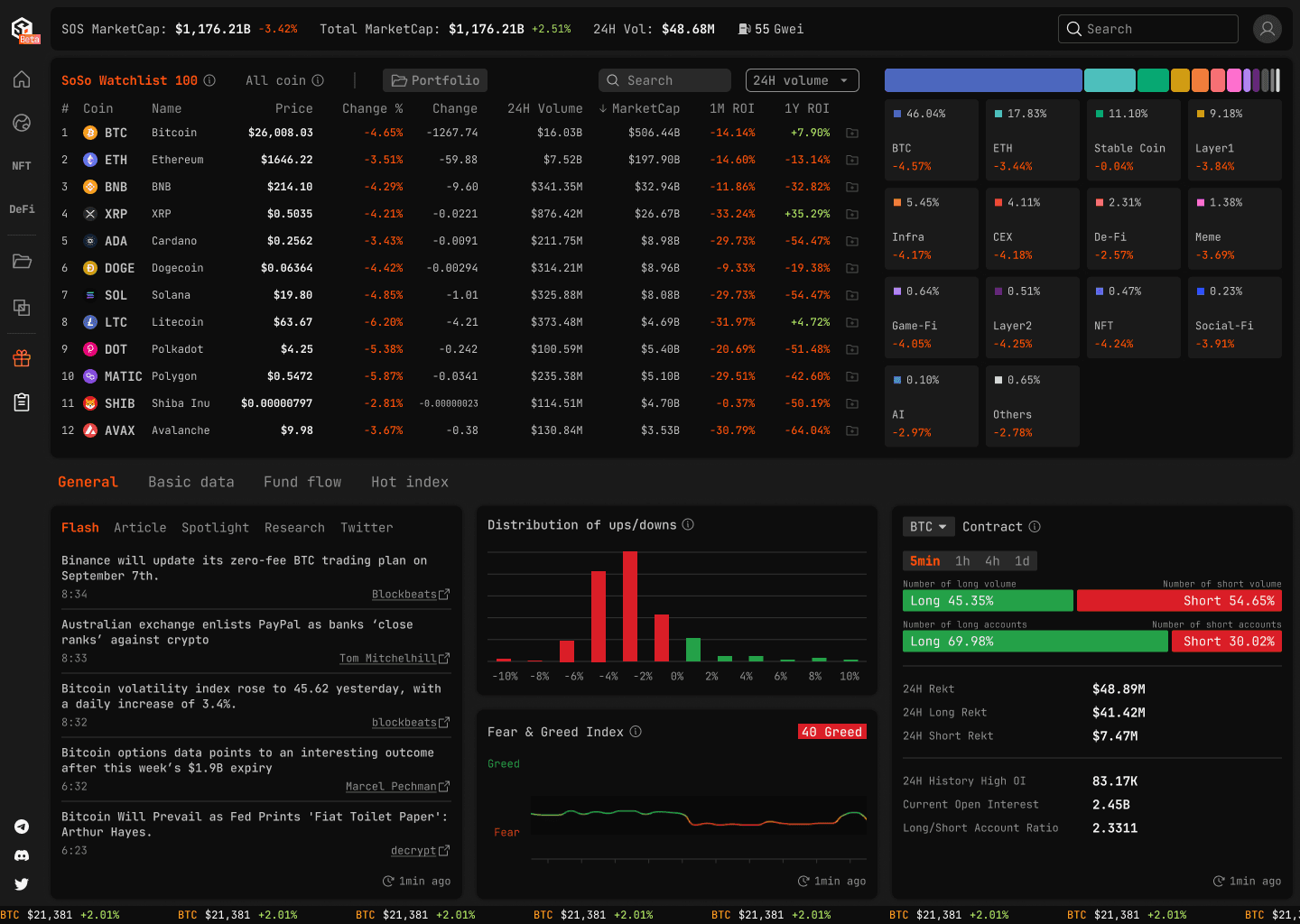Viewport: 1300px width, 924px height.
Task: Add AVAX row to portfolio folder
Action: (x=851, y=430)
